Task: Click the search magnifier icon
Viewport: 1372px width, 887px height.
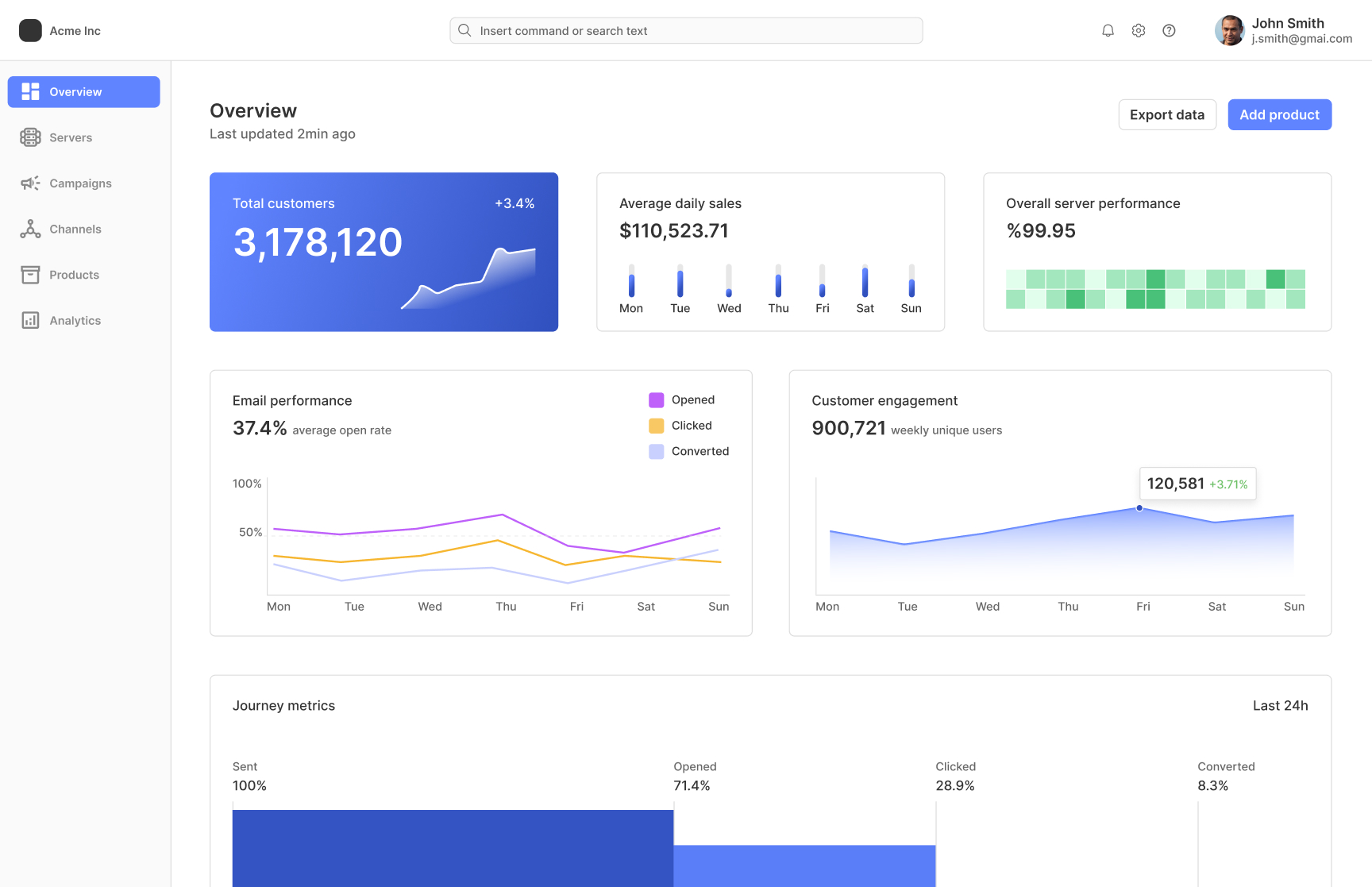Action: [464, 30]
